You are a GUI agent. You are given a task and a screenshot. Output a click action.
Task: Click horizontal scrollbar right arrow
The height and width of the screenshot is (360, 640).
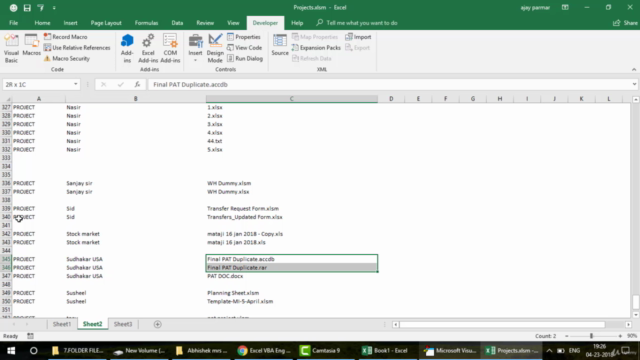click(629, 324)
